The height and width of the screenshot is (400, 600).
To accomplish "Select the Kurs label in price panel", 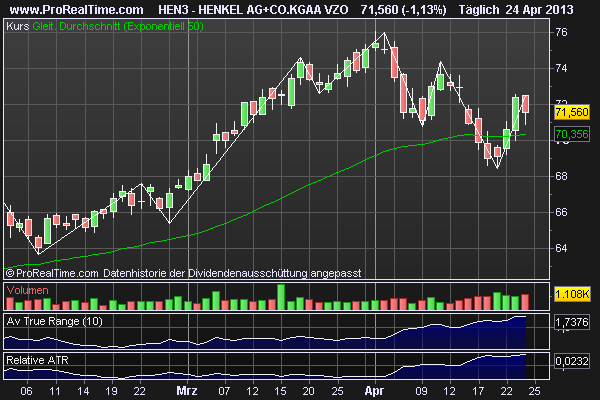I will click(x=18, y=26).
